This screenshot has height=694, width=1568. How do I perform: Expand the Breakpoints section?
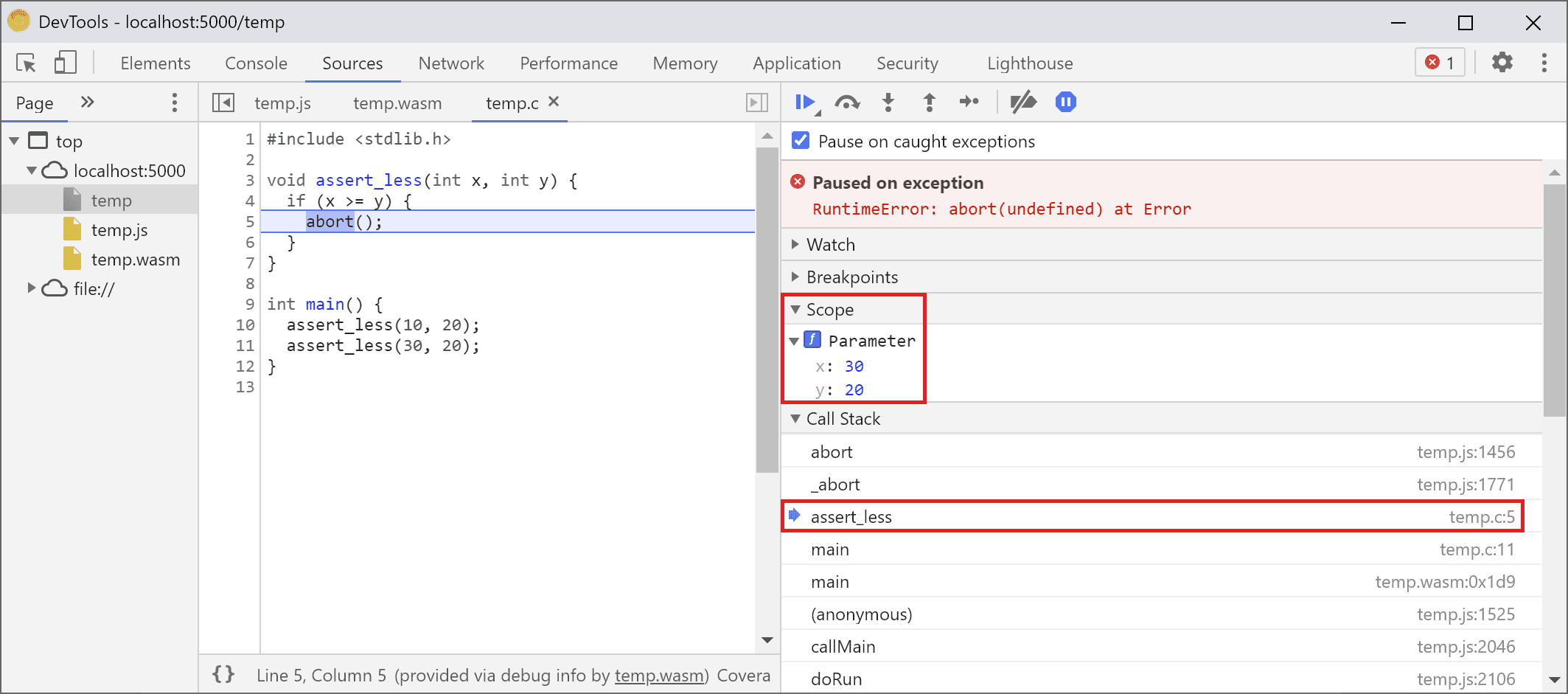pos(795,277)
